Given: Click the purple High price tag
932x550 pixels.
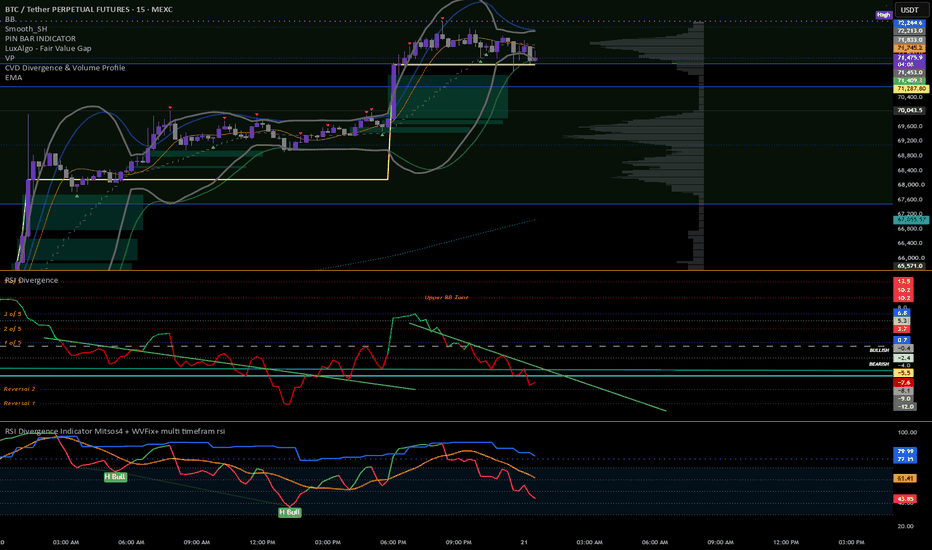Looking at the screenshot, I should pyautogui.click(x=883, y=15).
